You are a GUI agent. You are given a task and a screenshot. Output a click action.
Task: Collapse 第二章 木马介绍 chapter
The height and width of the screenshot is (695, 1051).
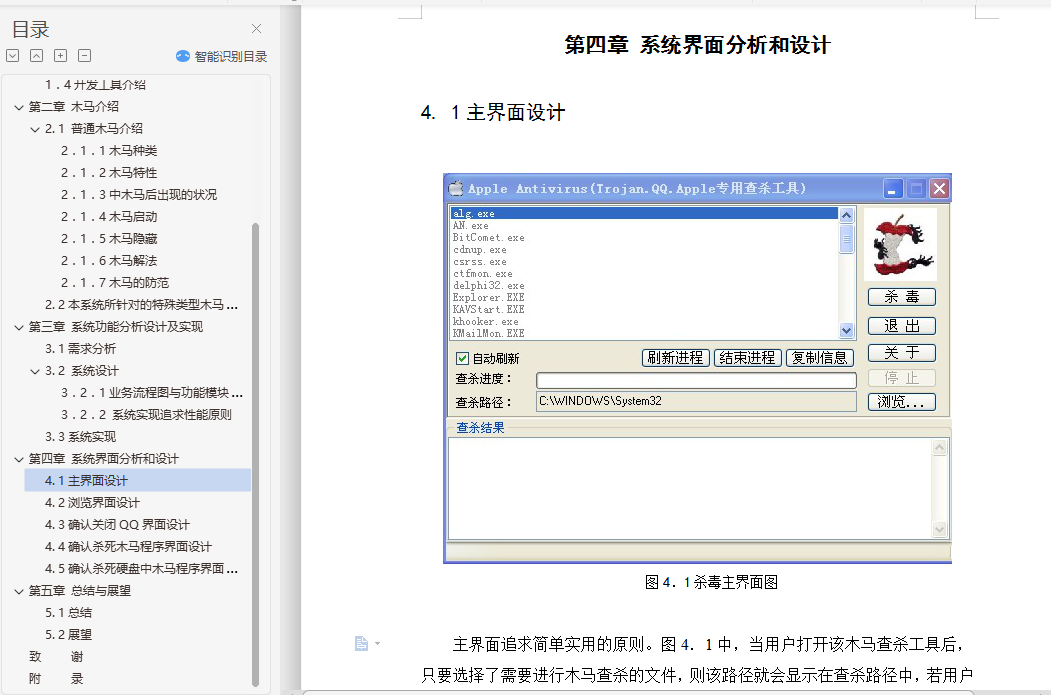click(x=19, y=107)
